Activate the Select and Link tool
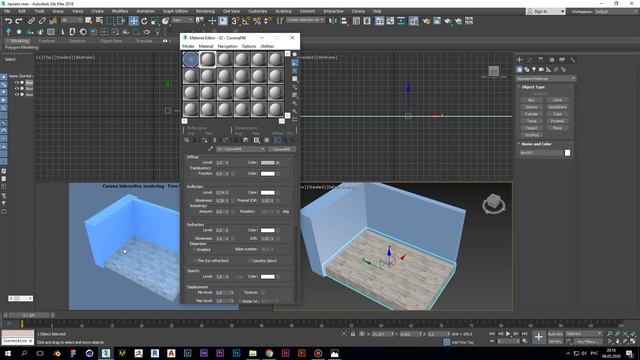The width and height of the screenshot is (640, 360). pyautogui.click(x=31, y=21)
